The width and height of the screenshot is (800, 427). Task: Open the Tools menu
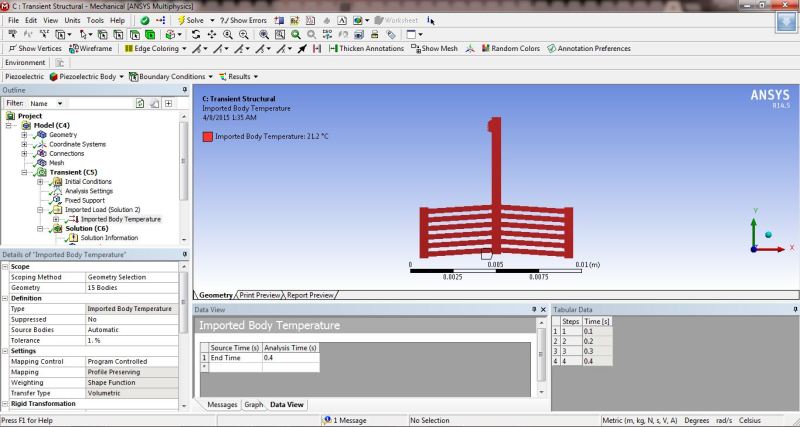click(95, 20)
